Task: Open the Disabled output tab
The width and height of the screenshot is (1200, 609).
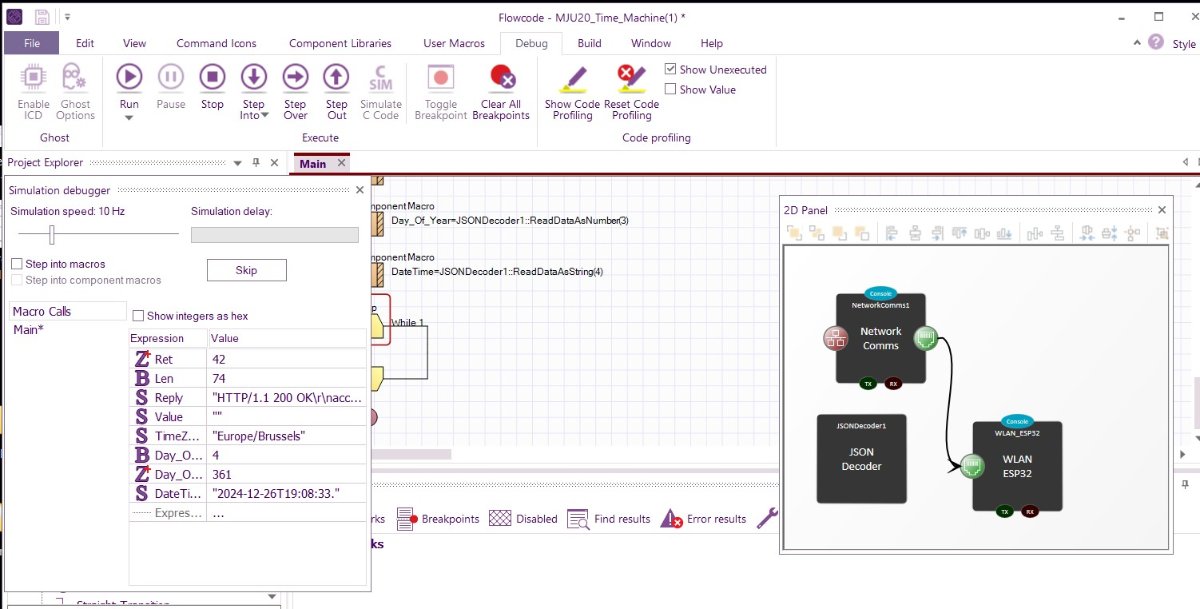Action: [x=523, y=519]
